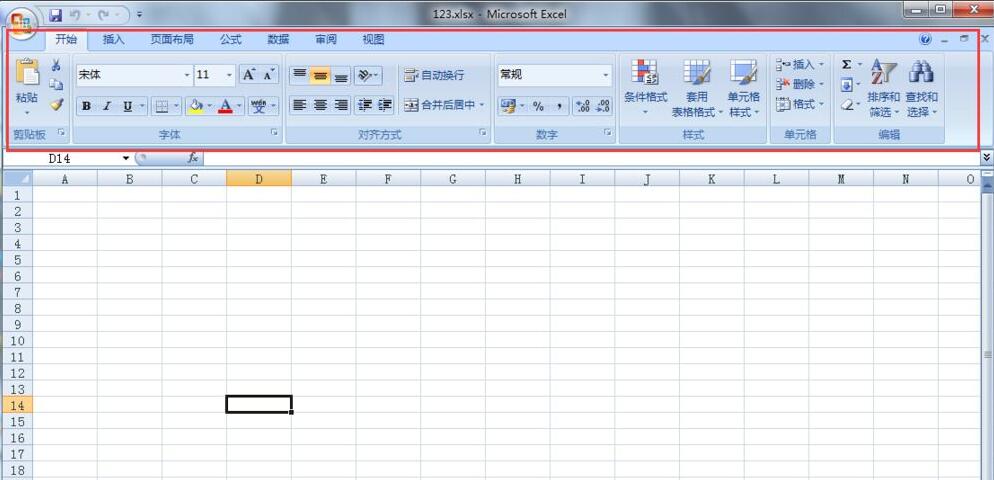The height and width of the screenshot is (480, 994).
Task: Switch to 审阅 tab
Action: [326, 39]
